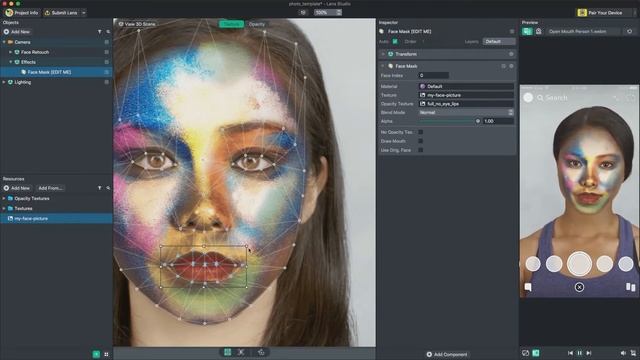Click the Objects panel filter icon
Screen dimensions: 640x360
pos(100,31)
